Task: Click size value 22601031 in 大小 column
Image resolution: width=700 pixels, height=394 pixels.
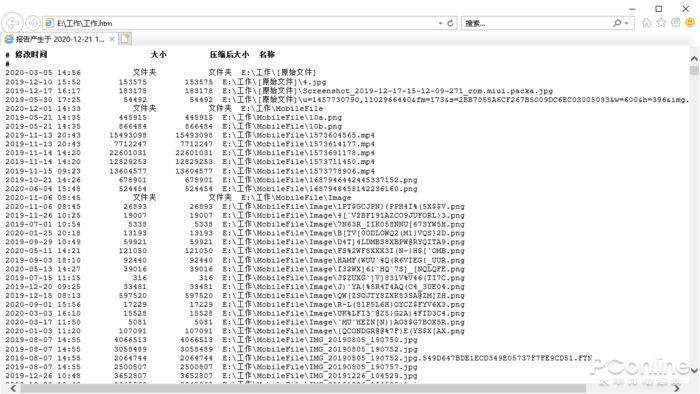Action: tap(128, 153)
